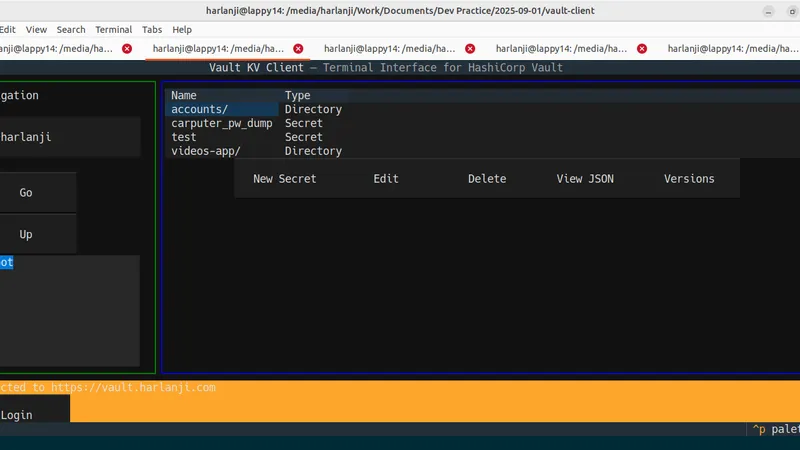Click the Delete button
The height and width of the screenshot is (450, 800).
click(487, 179)
